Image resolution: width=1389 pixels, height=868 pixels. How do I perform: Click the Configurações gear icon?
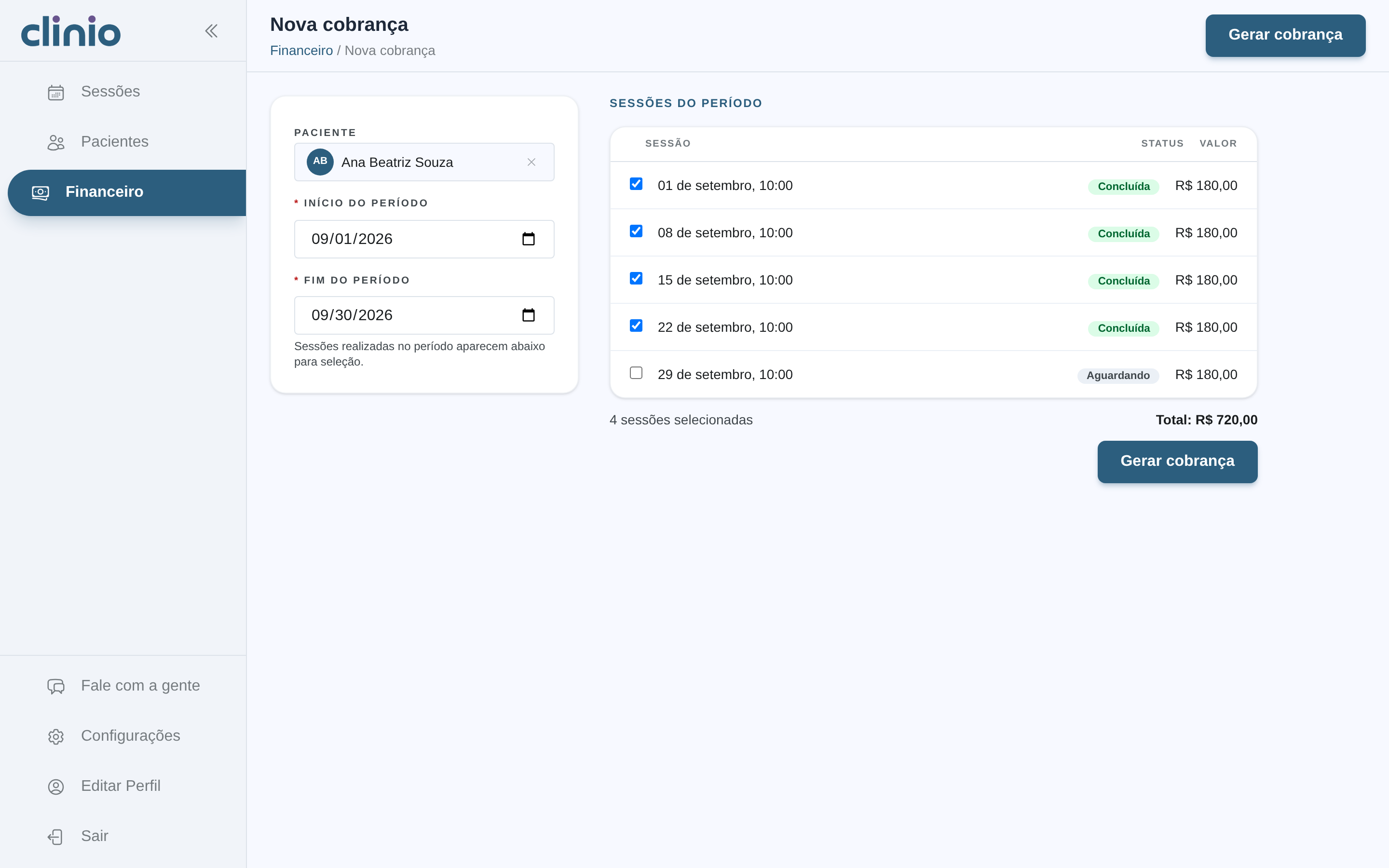pos(55,736)
